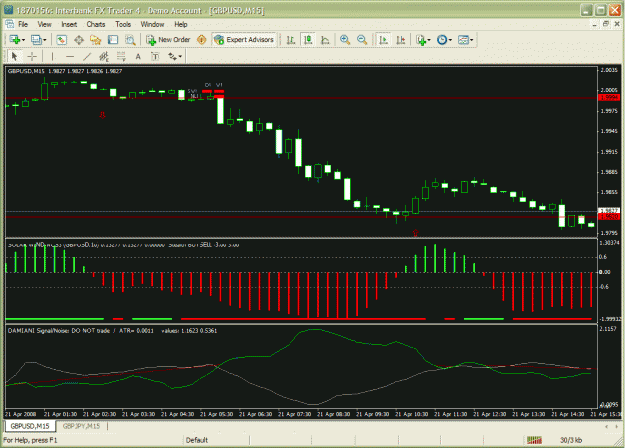Screen dimensions: 625x448
Task: Click the 30/3 kb traffic indicator
Action: (x=571, y=440)
